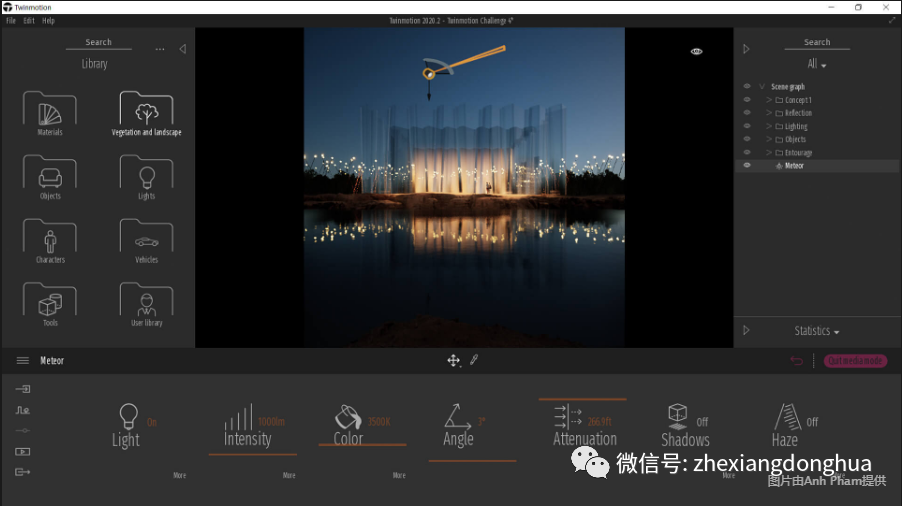Hide the Objects scene folder
This screenshot has width=902, height=506.
pyautogui.click(x=747, y=139)
